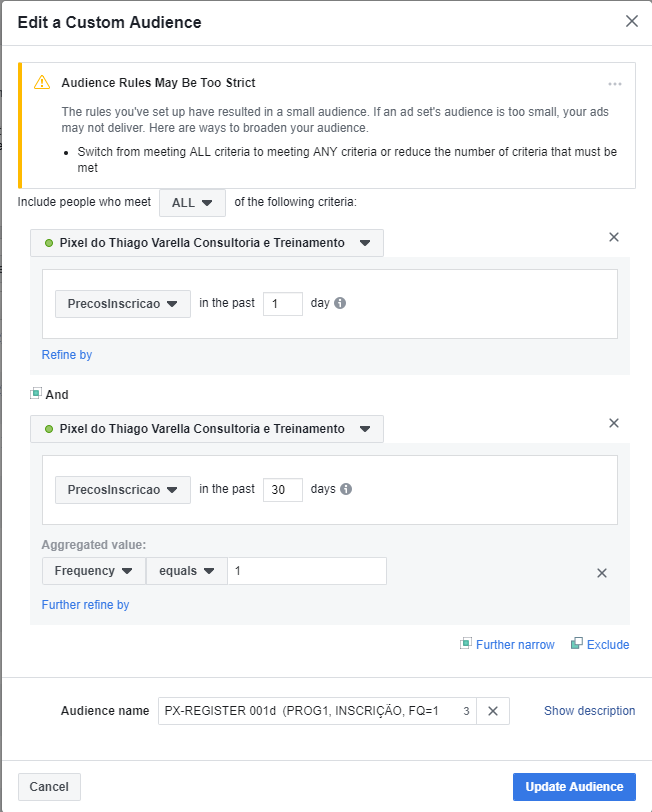
Task: Remove the first pixel rule section
Action: pos(614,237)
